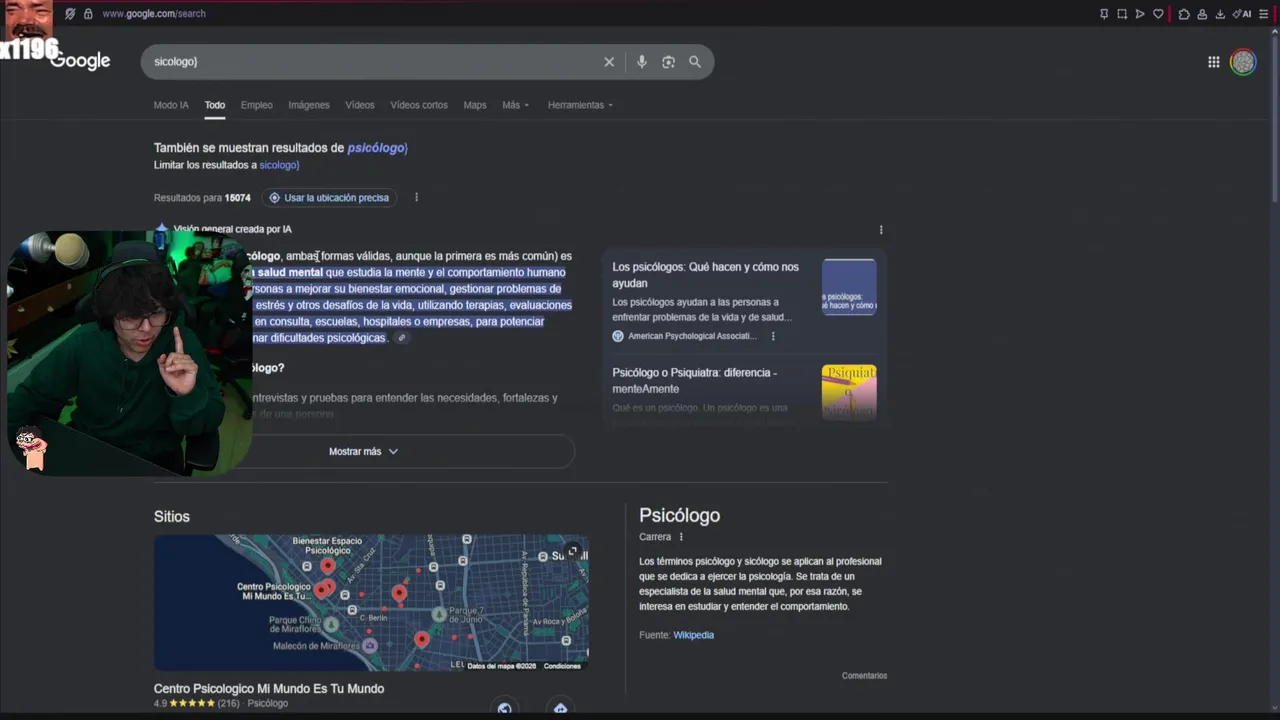Switch to the Maps tab
Screen dimensions: 1280x720
point(475,105)
